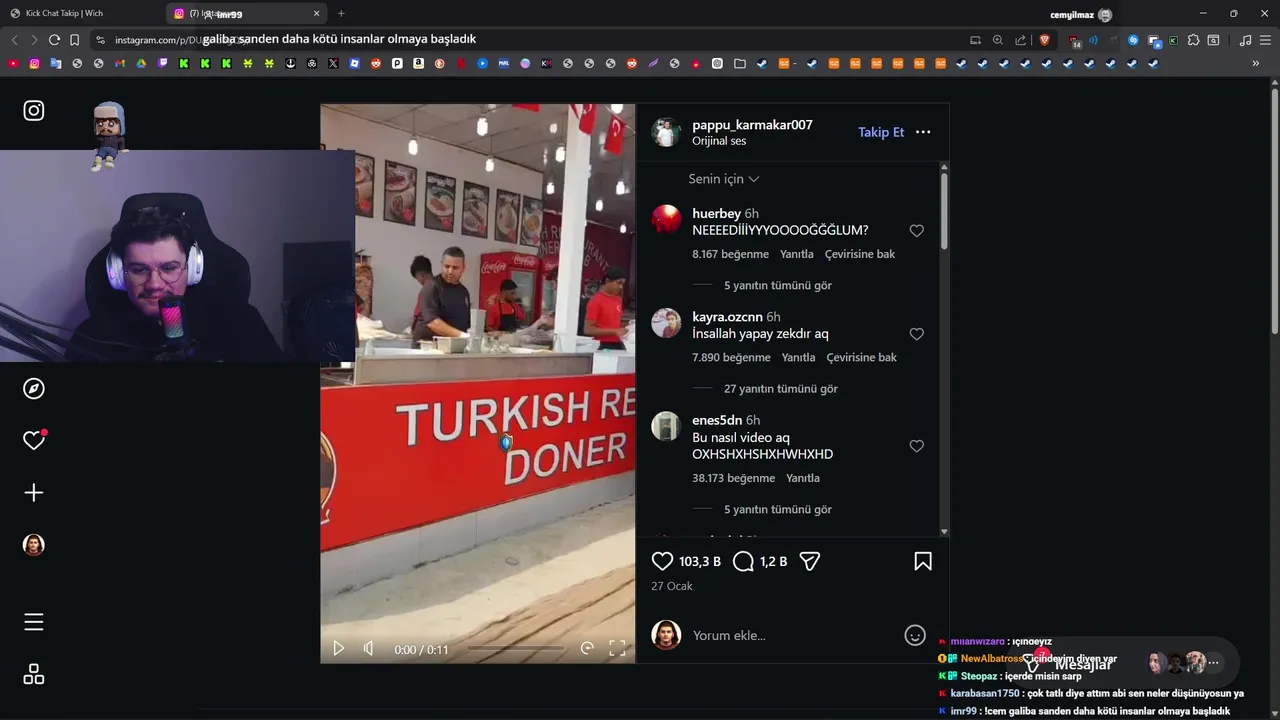The width and height of the screenshot is (1280, 720).
Task: Open Brave Shields lion icon
Action: tap(1045, 40)
